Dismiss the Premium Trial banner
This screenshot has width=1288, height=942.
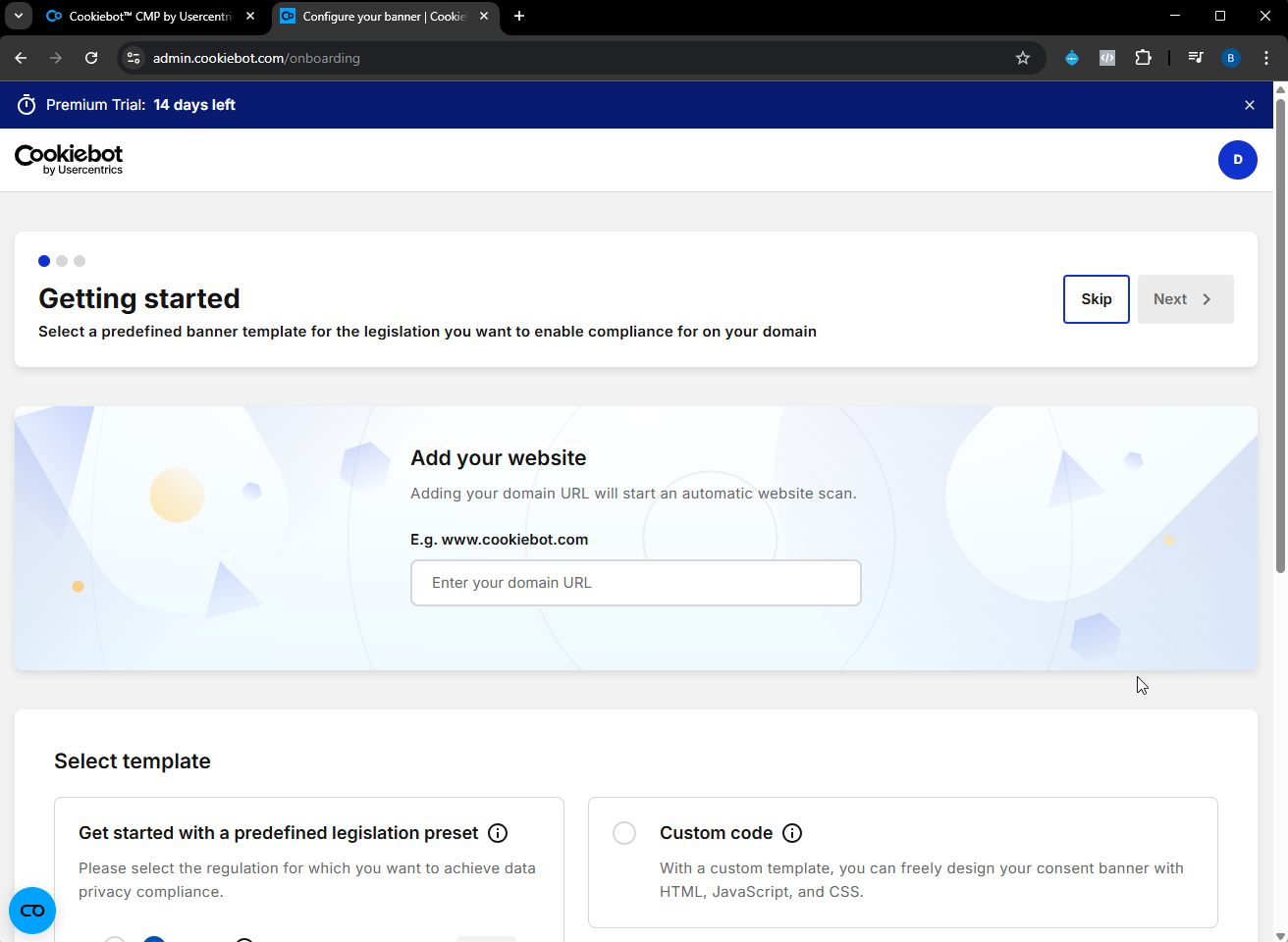tap(1249, 105)
